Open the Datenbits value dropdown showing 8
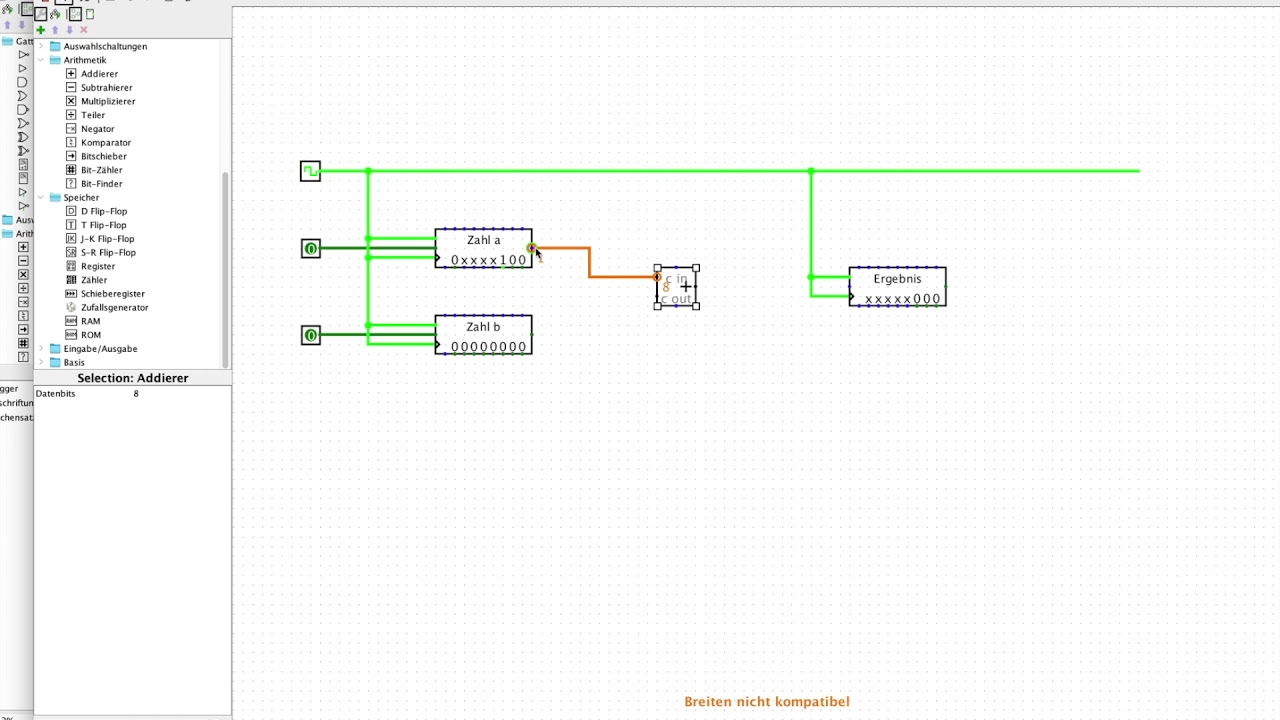 click(181, 394)
